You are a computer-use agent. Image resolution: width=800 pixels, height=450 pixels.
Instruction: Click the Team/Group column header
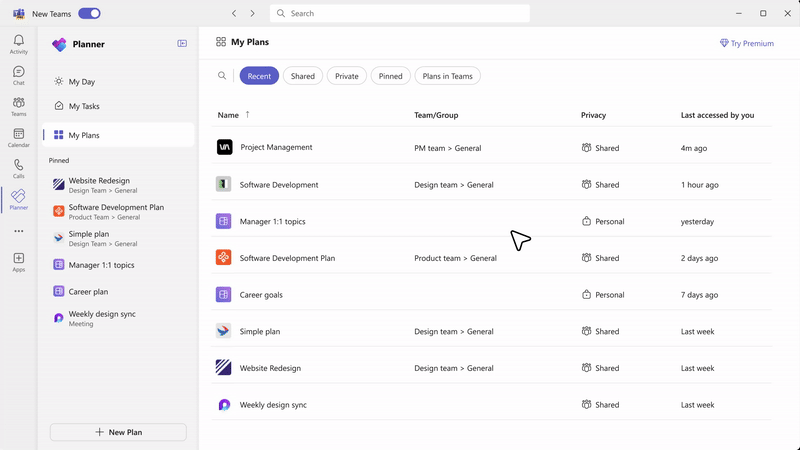click(x=436, y=115)
